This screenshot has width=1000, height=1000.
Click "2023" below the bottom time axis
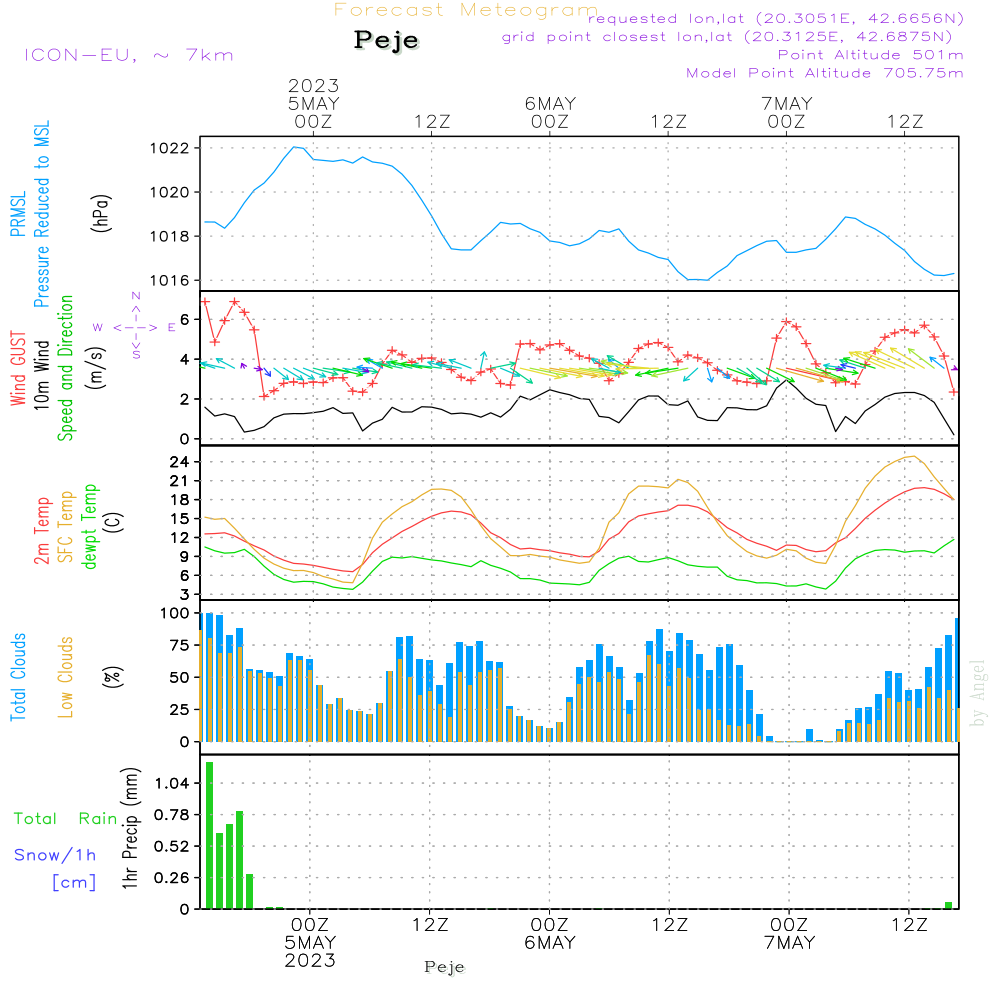point(310,960)
